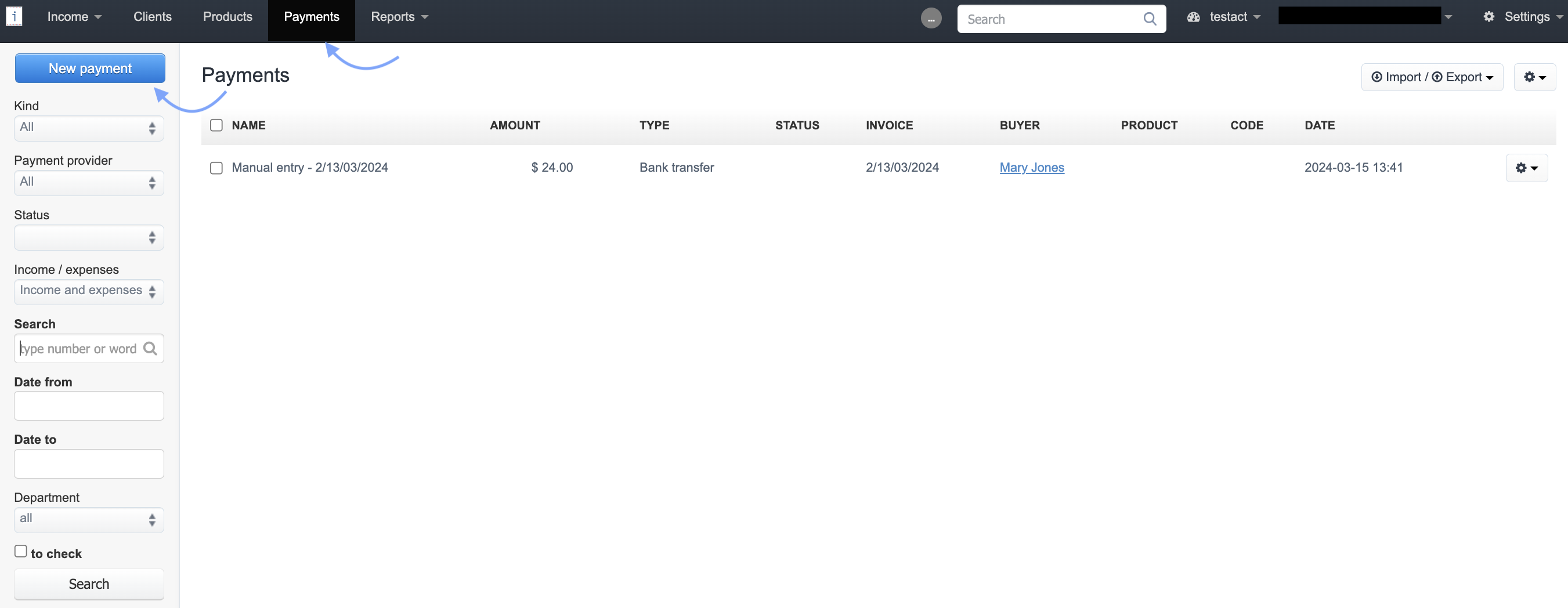
Task: Click the amount "$ 24.00"
Action: point(552,168)
